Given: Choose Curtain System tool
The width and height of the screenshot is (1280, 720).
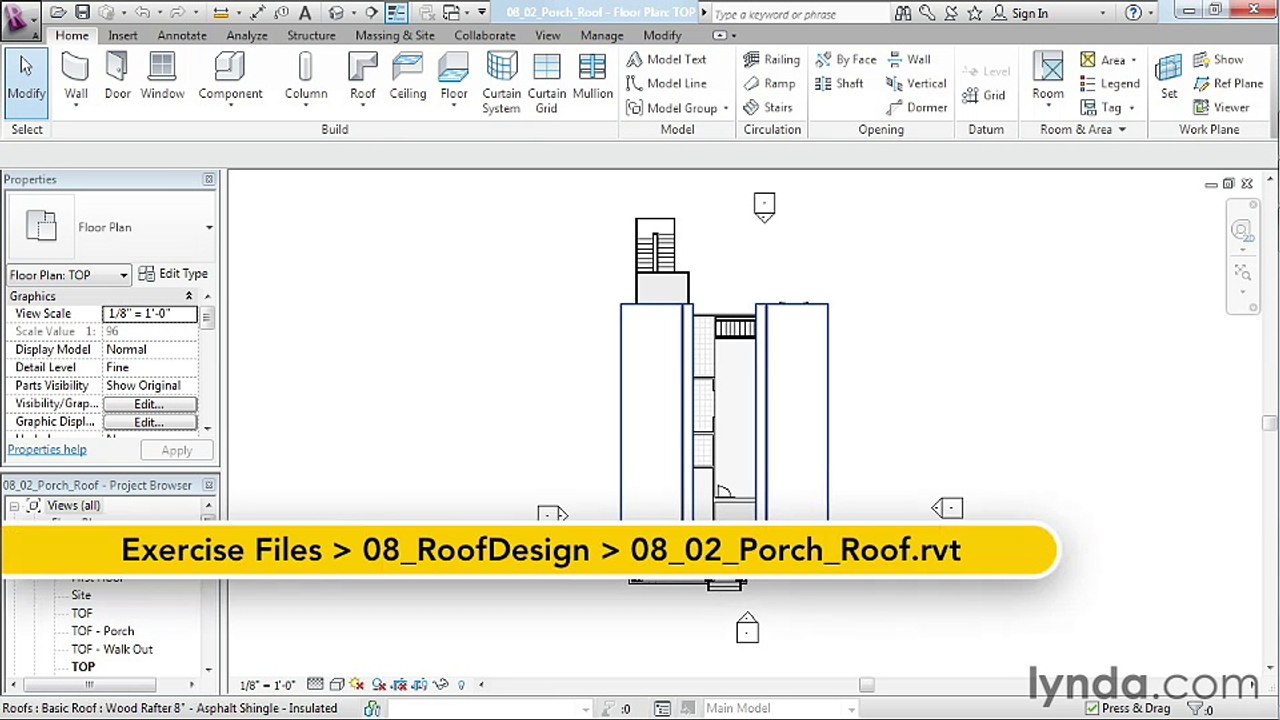Looking at the screenshot, I should click(501, 83).
